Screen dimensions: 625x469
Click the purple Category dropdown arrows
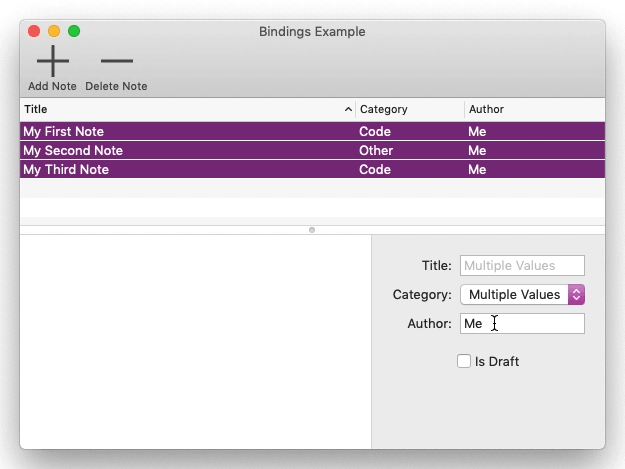point(576,294)
